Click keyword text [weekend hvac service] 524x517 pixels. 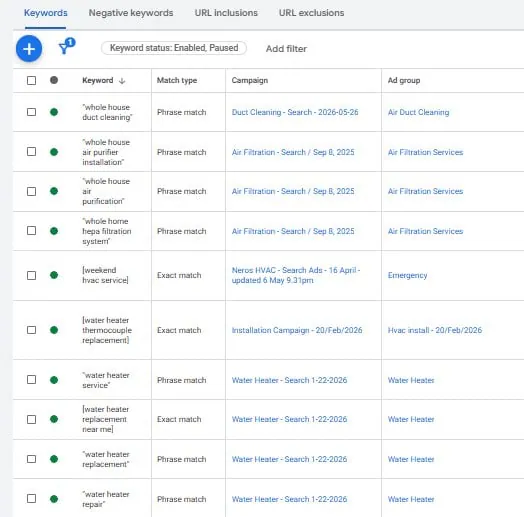(x=105, y=275)
